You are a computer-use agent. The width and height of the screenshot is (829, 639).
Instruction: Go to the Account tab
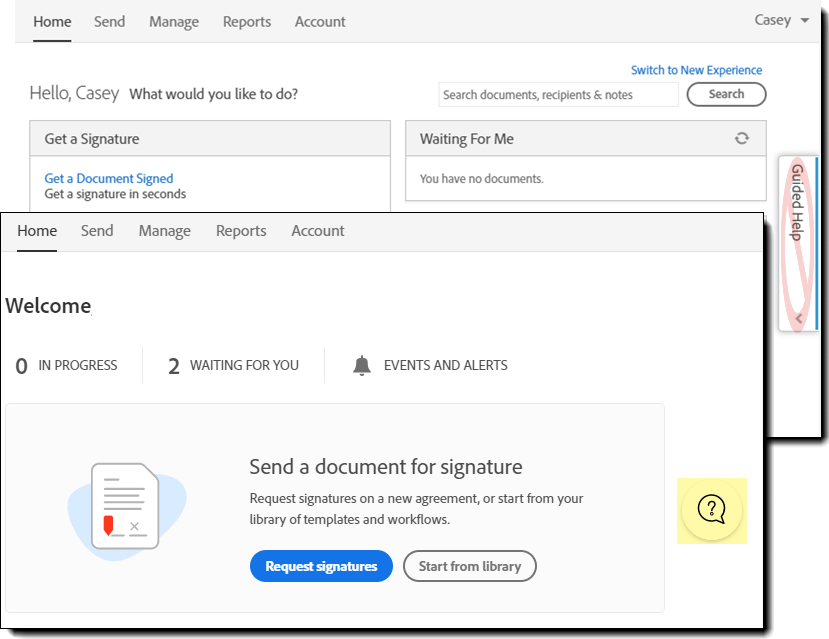click(317, 230)
